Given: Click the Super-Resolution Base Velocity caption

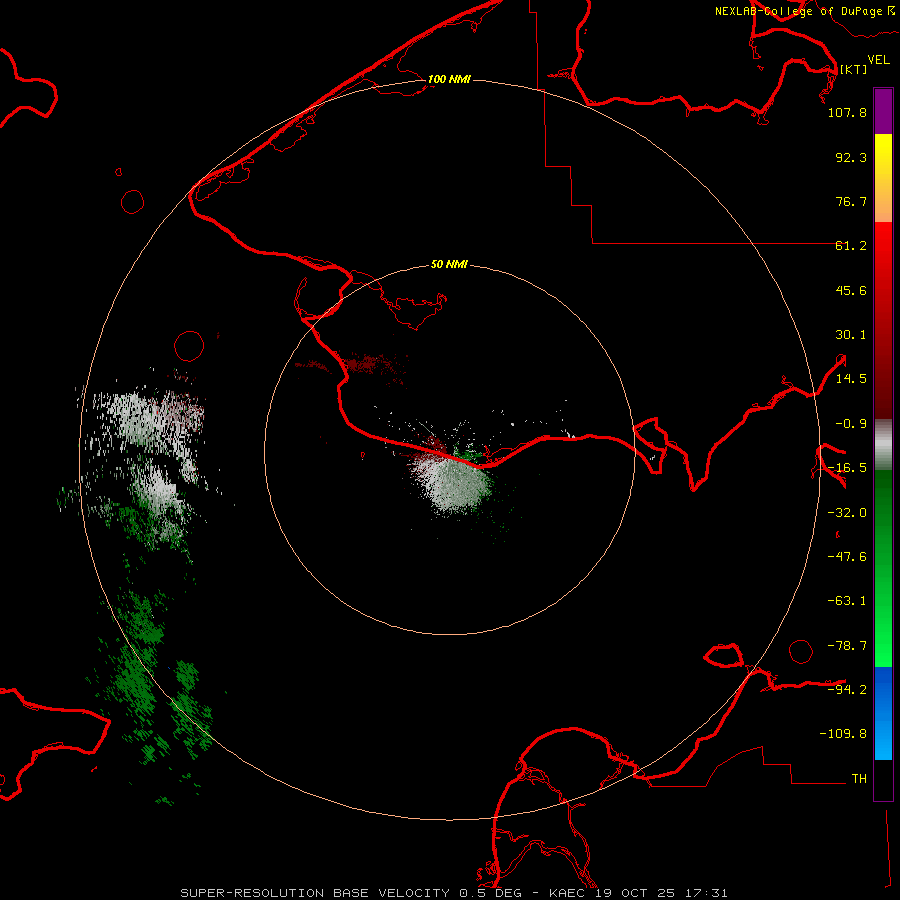Looking at the screenshot, I should coord(453,893).
